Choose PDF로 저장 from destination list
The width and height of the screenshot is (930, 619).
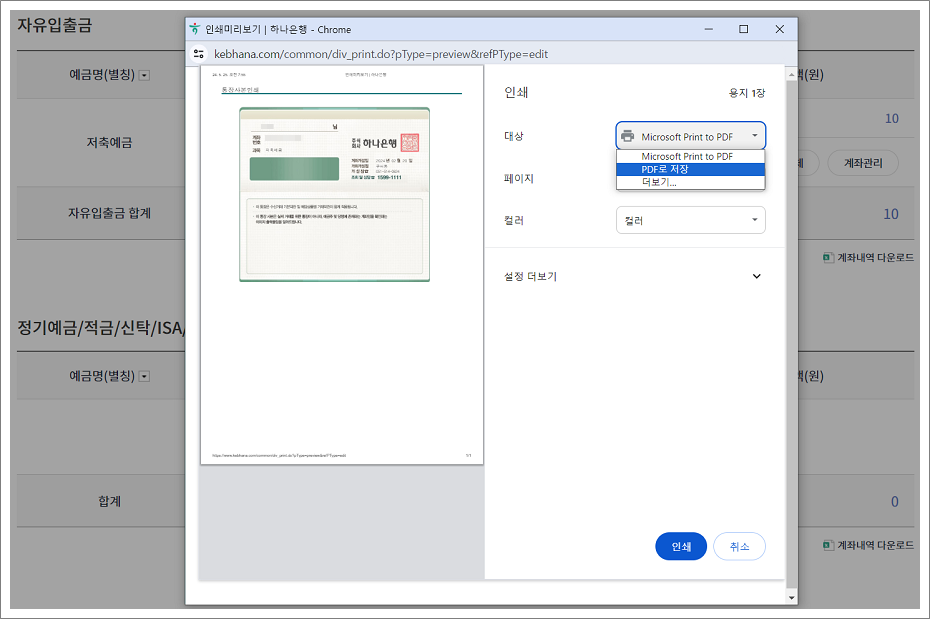[x=690, y=170]
